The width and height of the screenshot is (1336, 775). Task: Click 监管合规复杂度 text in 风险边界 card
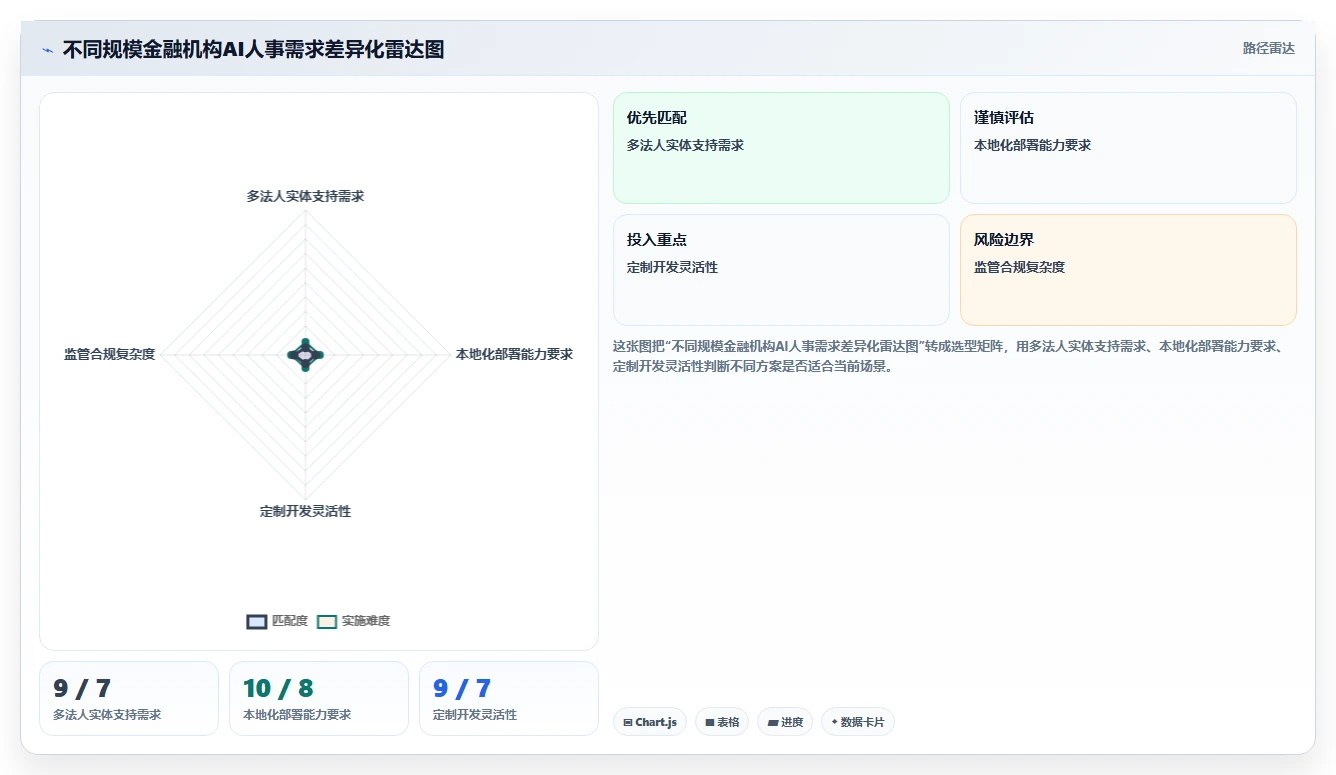[x=1019, y=267]
